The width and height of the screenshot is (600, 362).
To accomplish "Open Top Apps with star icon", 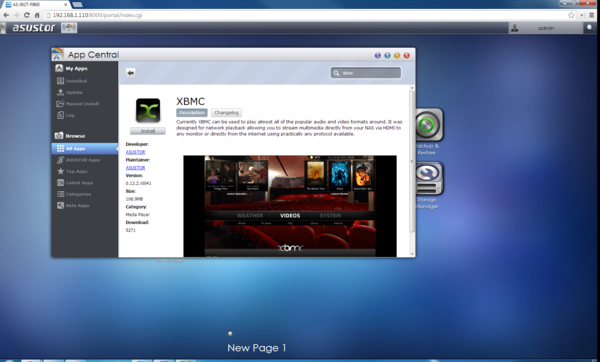I will pos(72,171).
